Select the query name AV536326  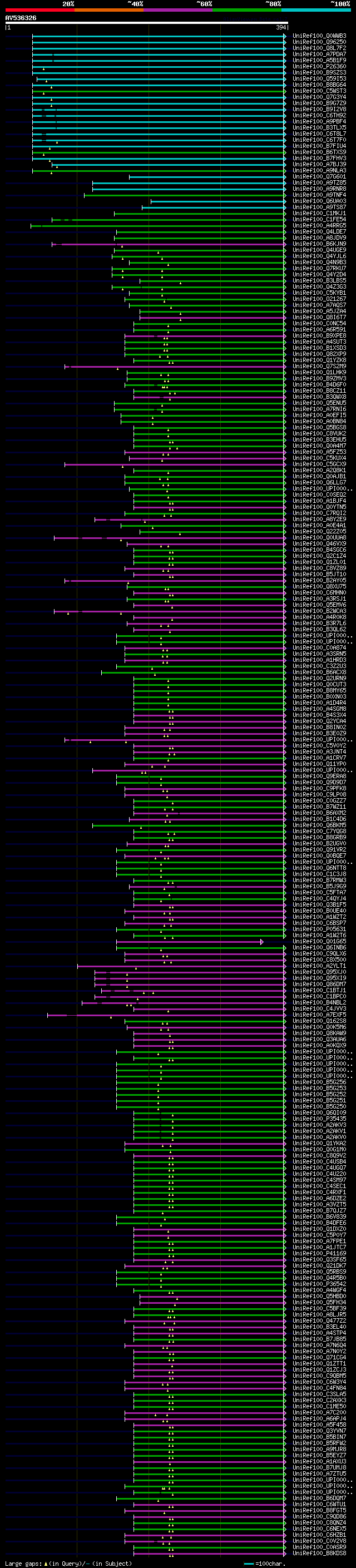[x=21, y=18]
